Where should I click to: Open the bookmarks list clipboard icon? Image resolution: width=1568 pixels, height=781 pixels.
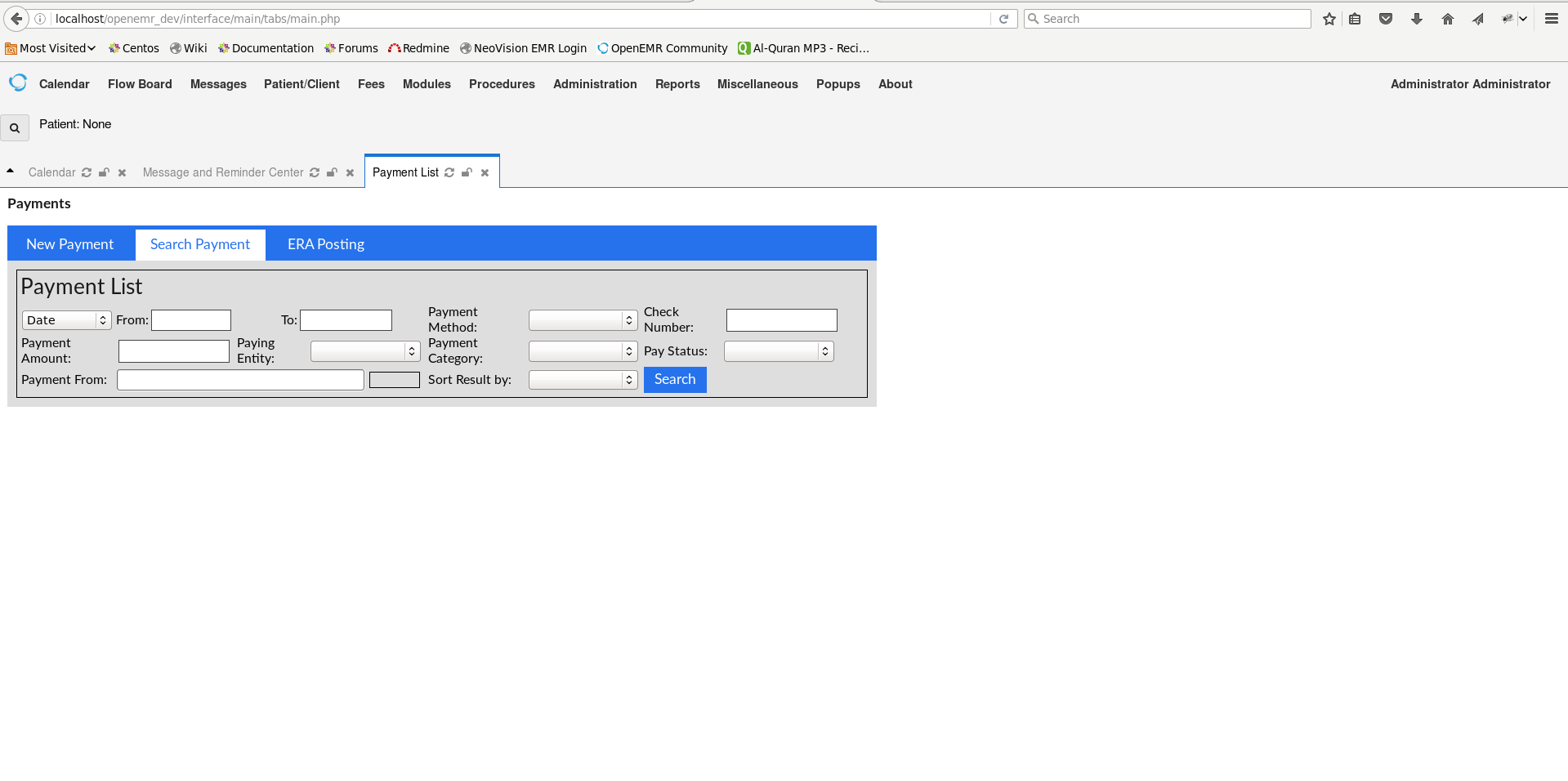point(1355,19)
